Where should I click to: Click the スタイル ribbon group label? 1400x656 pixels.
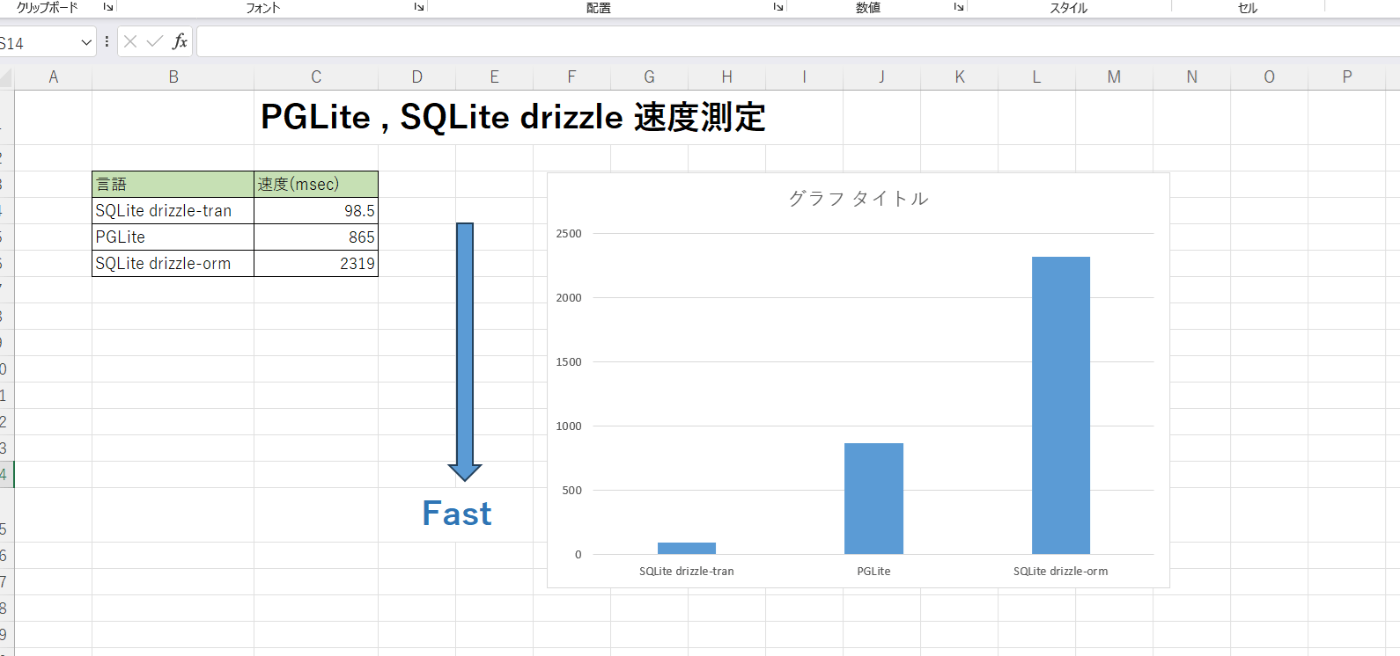[1068, 8]
